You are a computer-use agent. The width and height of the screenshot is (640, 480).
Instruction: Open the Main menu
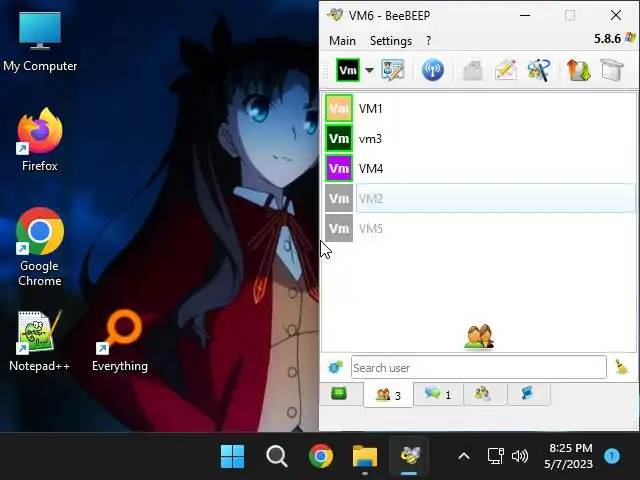coord(342,41)
